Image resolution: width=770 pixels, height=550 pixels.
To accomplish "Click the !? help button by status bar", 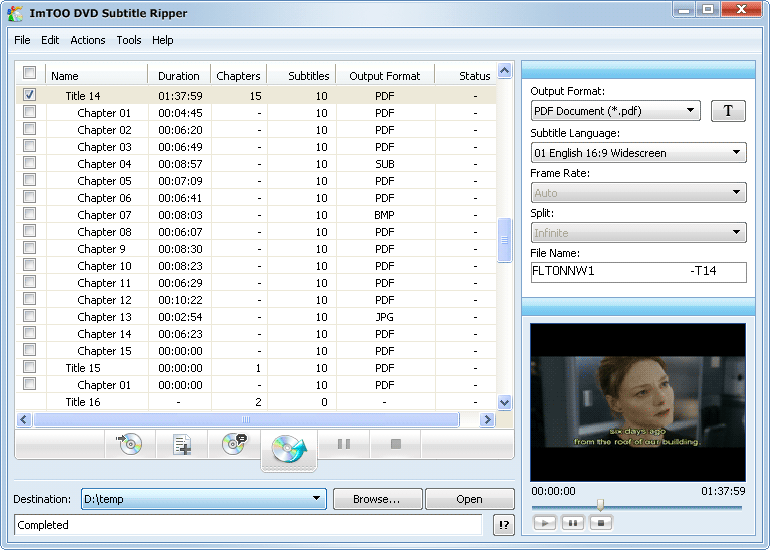I will pos(504,525).
